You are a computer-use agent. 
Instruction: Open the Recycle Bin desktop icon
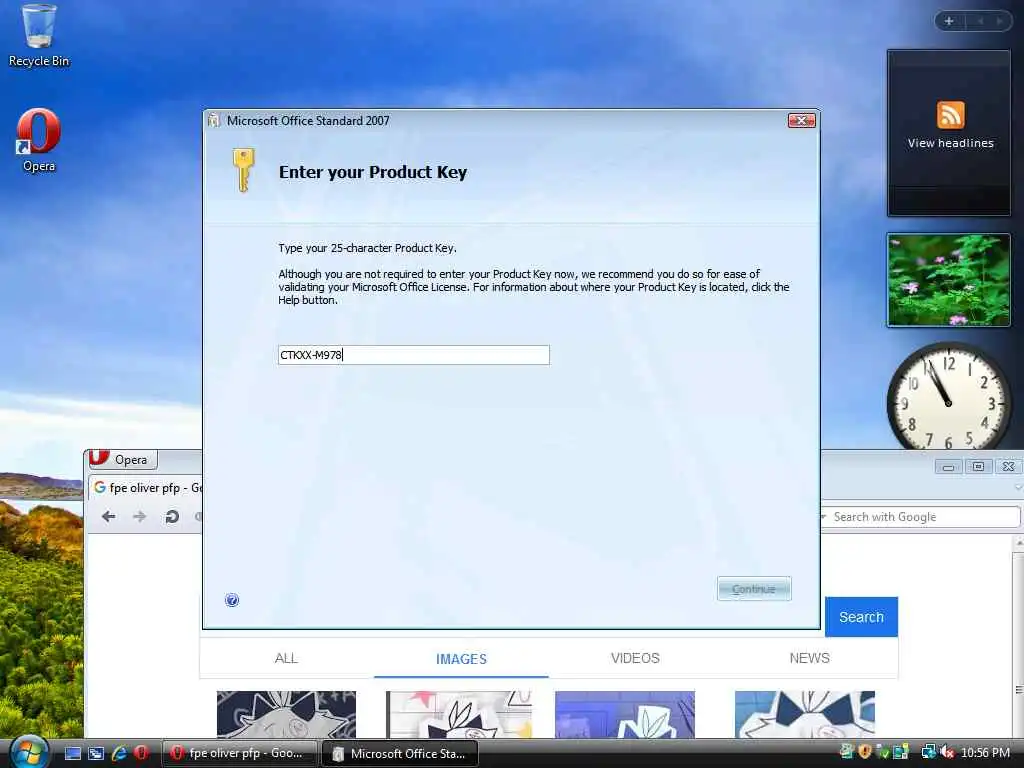pyautogui.click(x=39, y=36)
